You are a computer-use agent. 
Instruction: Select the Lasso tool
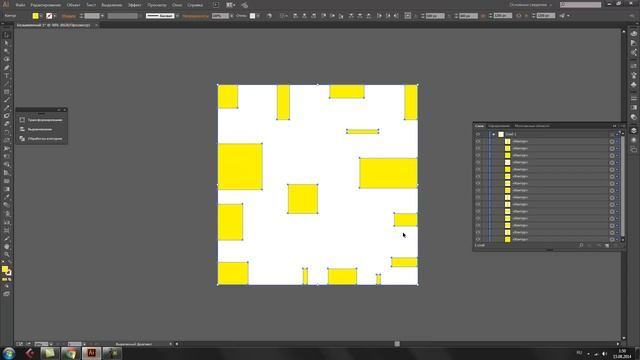7,60
